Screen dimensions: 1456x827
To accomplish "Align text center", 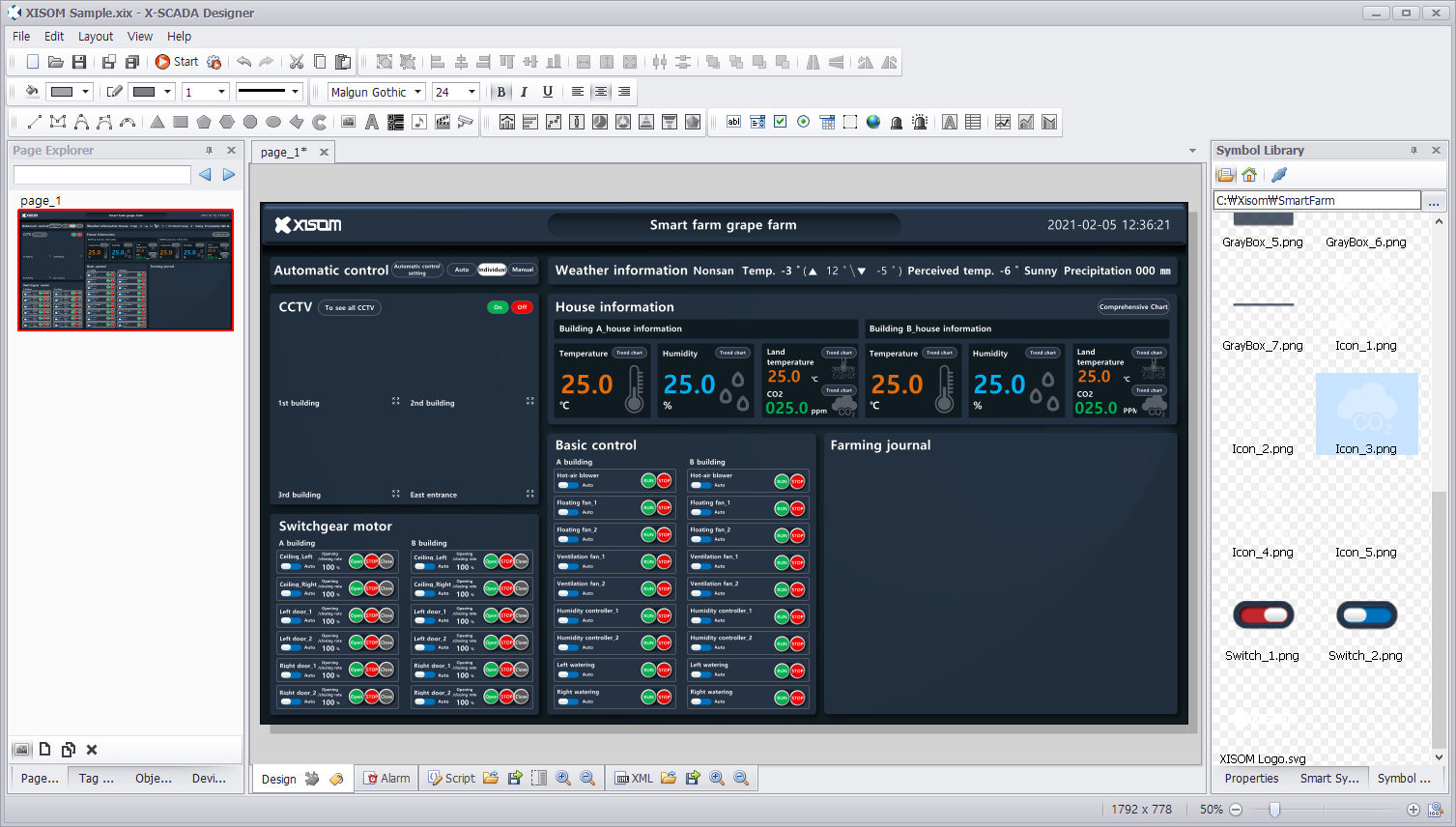I will 601,92.
